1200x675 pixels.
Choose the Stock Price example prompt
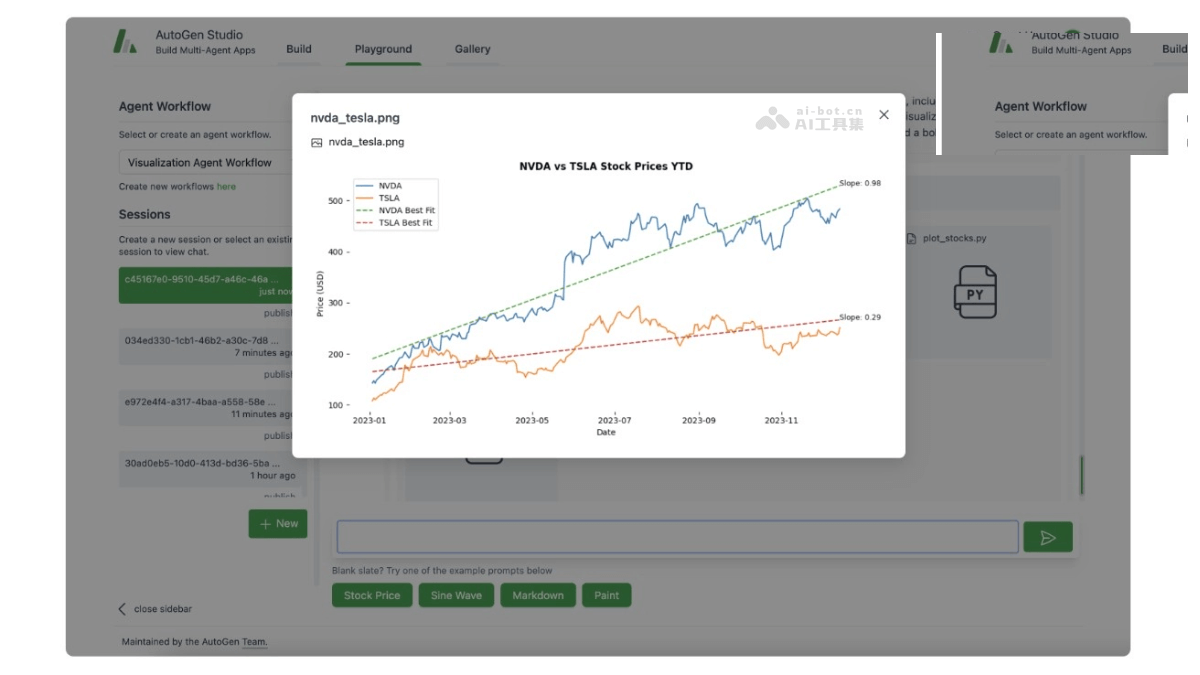(x=372, y=595)
